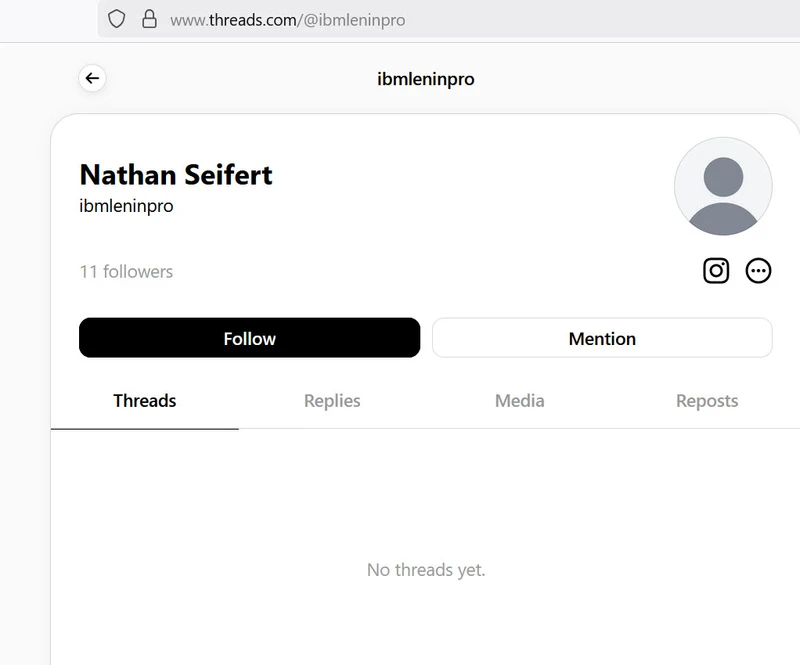The image size is (800, 665).
Task: Click the ibmleninpro handle below the name
Action: click(x=126, y=206)
